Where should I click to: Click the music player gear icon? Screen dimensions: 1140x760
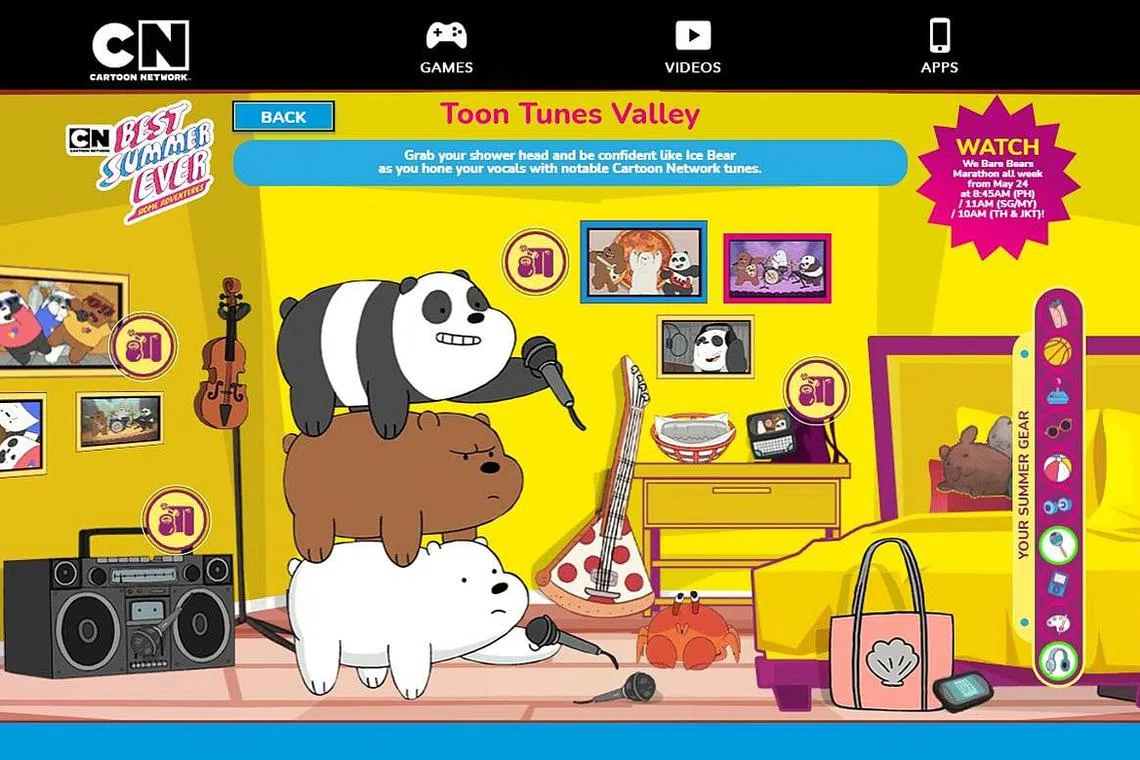[x=1057, y=584]
